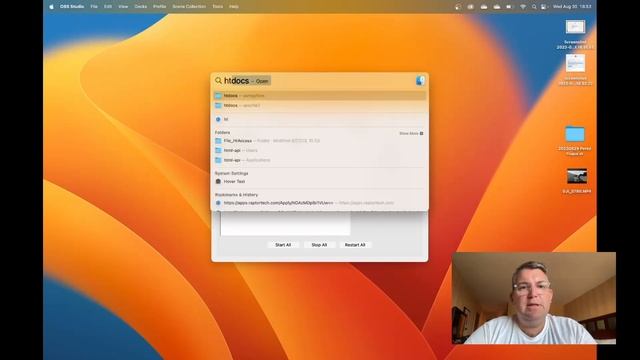Select the highlighted htdocs folder result
Image resolution: width=640 pixels, height=360 pixels.
pyautogui.click(x=320, y=96)
